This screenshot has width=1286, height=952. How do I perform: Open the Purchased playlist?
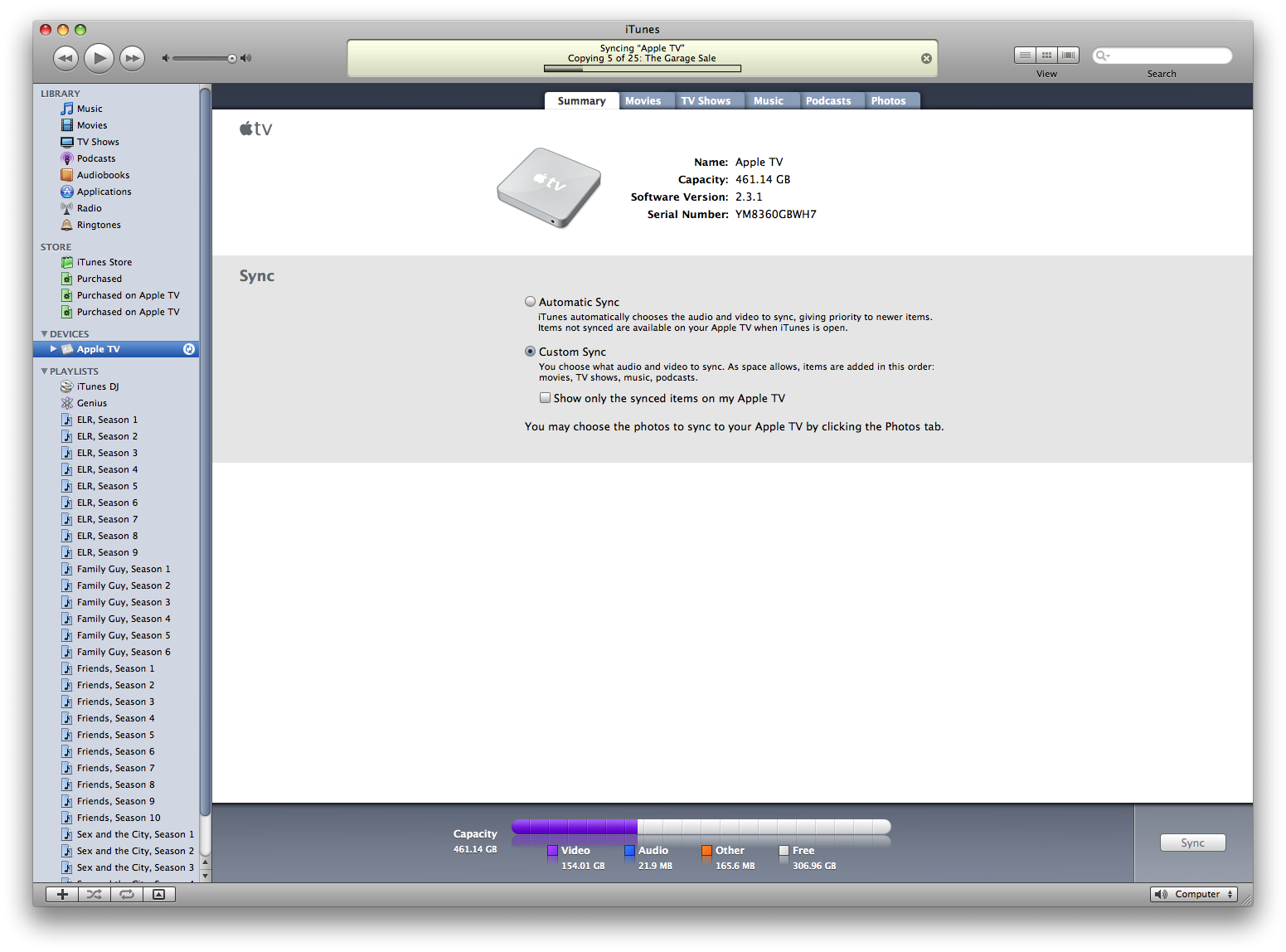tap(116, 279)
